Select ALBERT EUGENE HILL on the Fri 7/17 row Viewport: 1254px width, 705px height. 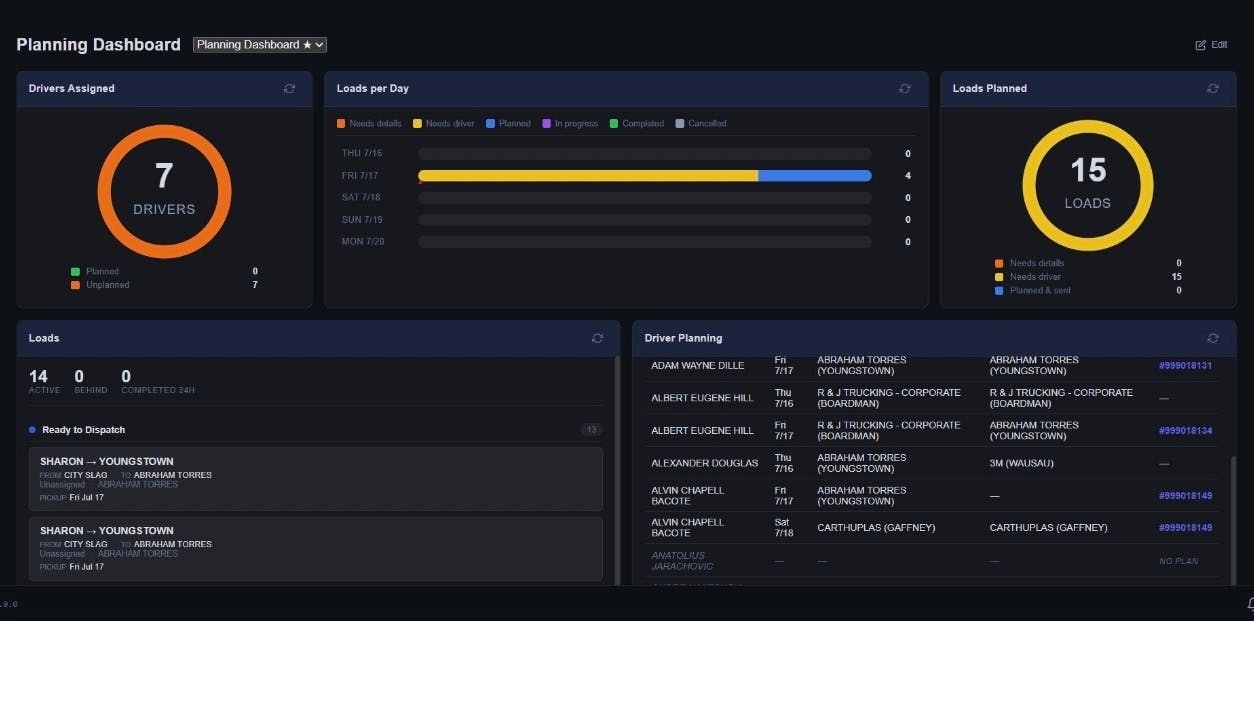702,431
